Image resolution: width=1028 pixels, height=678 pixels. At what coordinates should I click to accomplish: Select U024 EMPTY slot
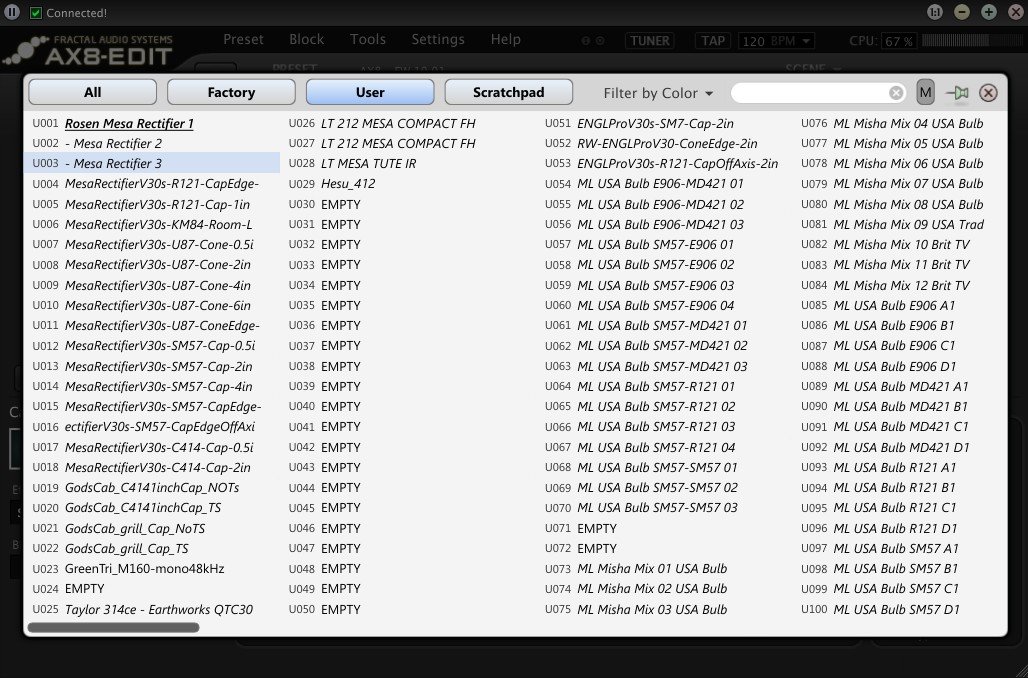(152, 589)
